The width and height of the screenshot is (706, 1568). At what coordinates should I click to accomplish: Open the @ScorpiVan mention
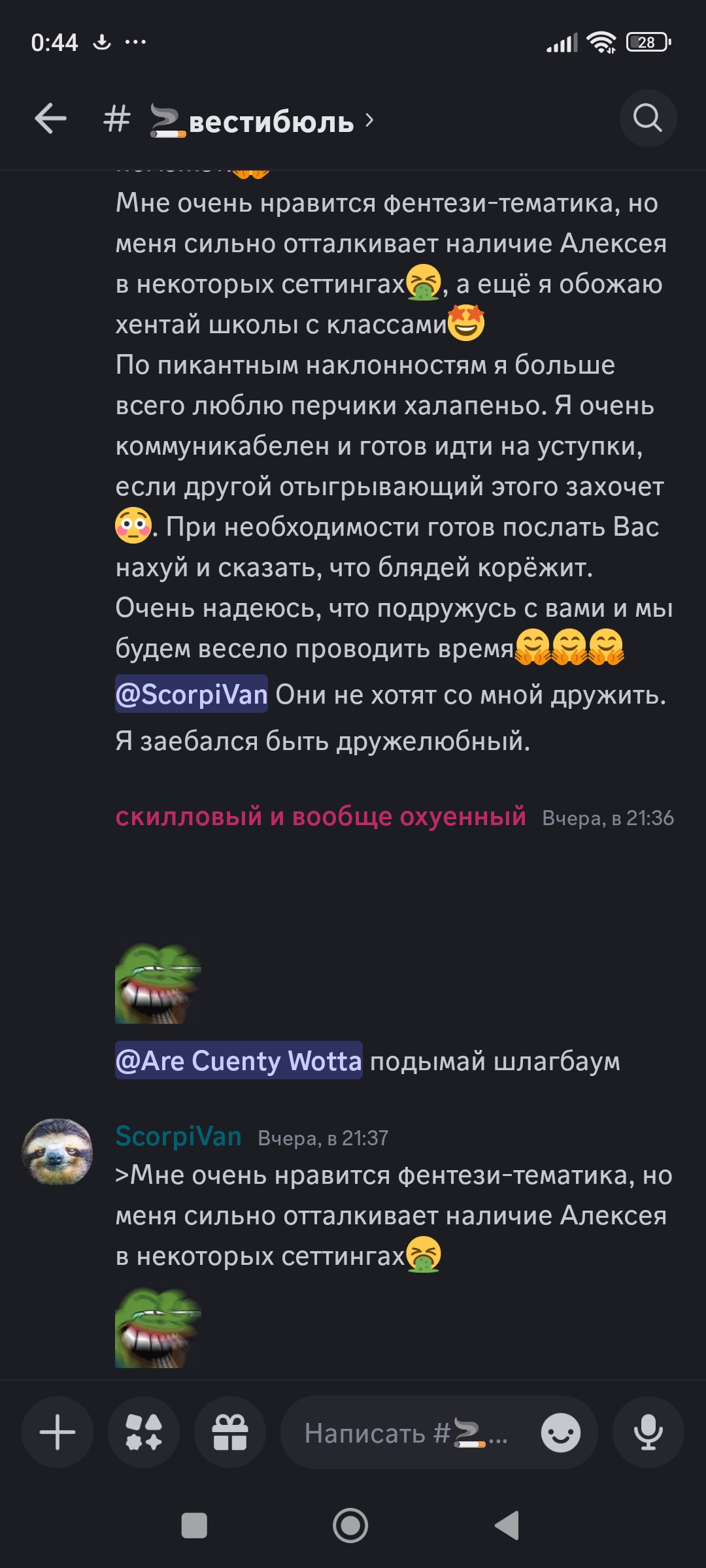192,694
